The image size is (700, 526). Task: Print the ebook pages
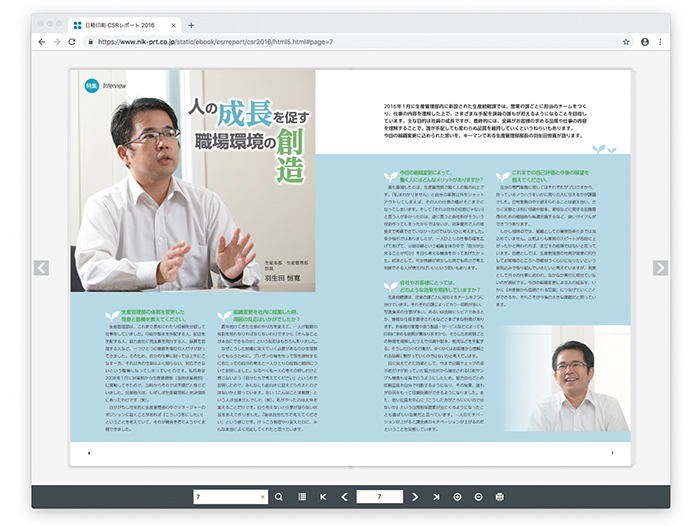499,496
